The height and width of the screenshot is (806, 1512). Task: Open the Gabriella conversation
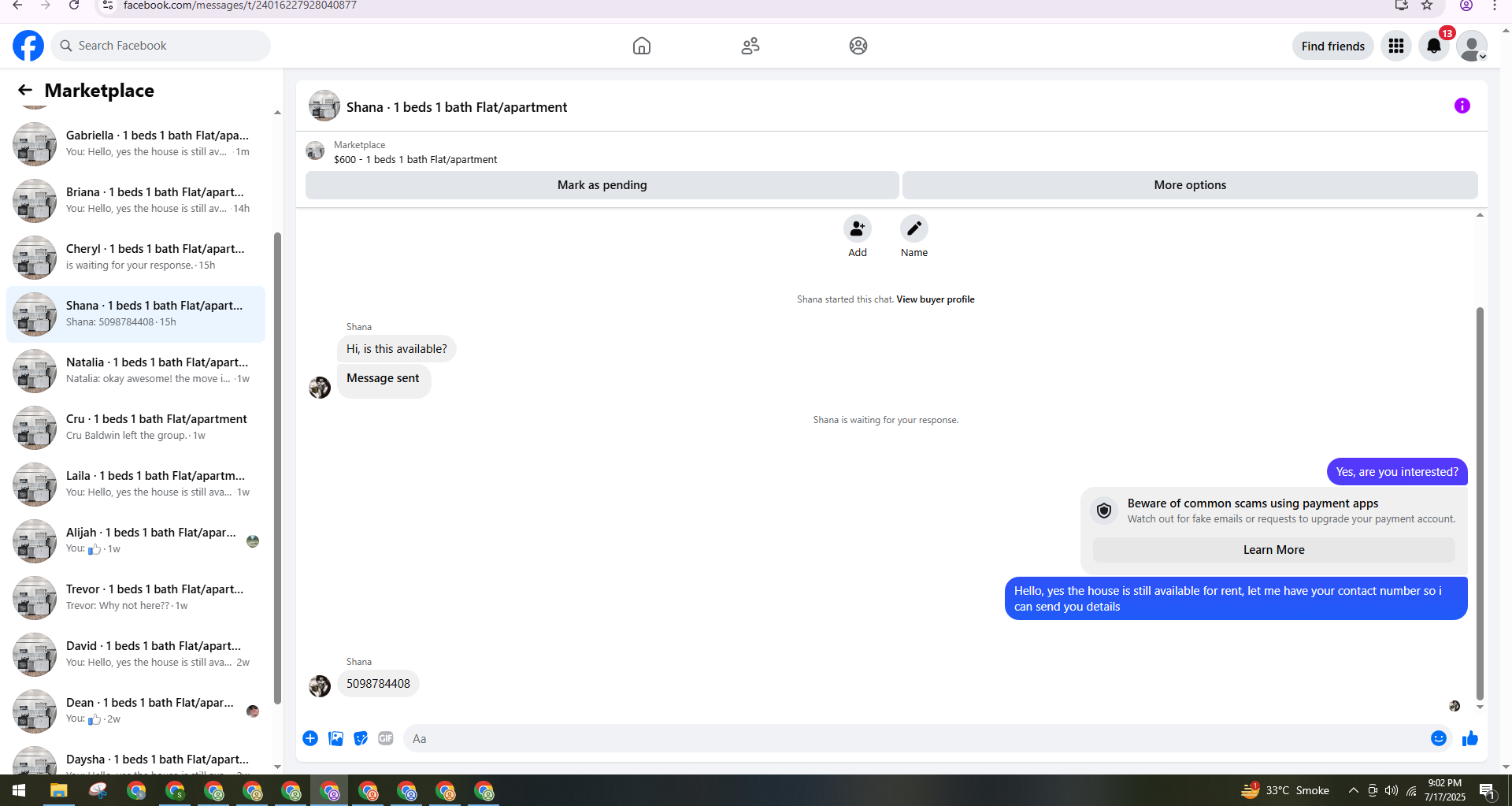(135, 143)
